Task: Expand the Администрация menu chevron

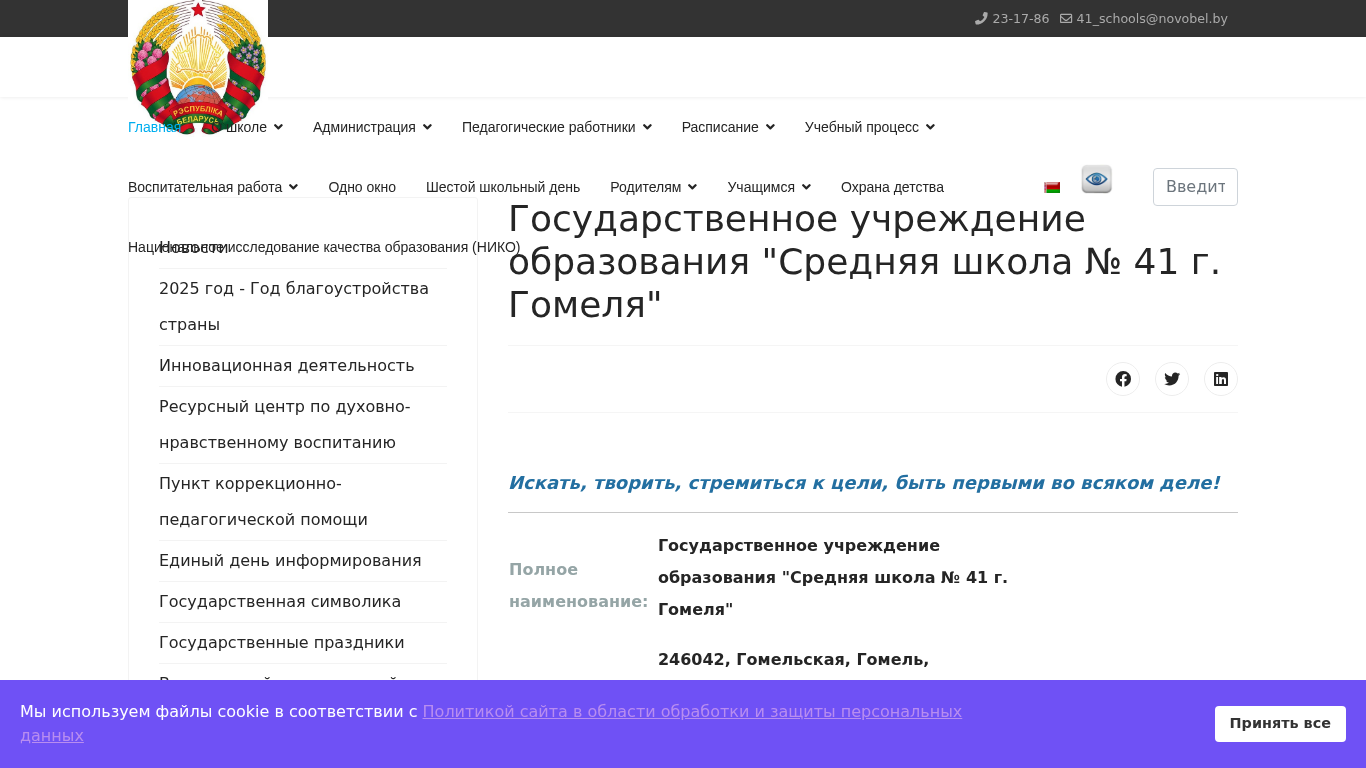Action: (x=427, y=127)
